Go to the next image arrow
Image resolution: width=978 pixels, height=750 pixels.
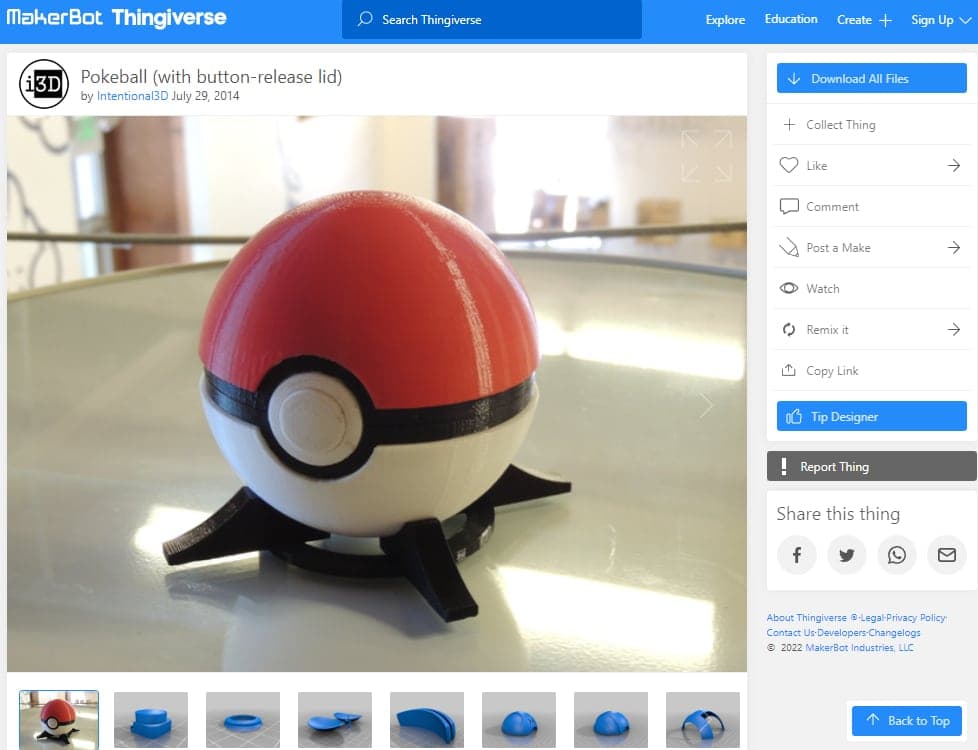706,406
